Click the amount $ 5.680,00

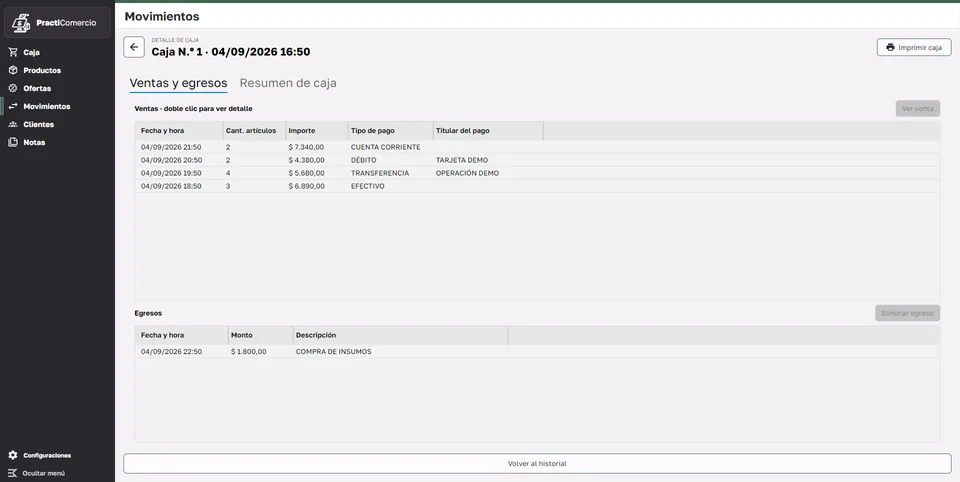tap(306, 173)
